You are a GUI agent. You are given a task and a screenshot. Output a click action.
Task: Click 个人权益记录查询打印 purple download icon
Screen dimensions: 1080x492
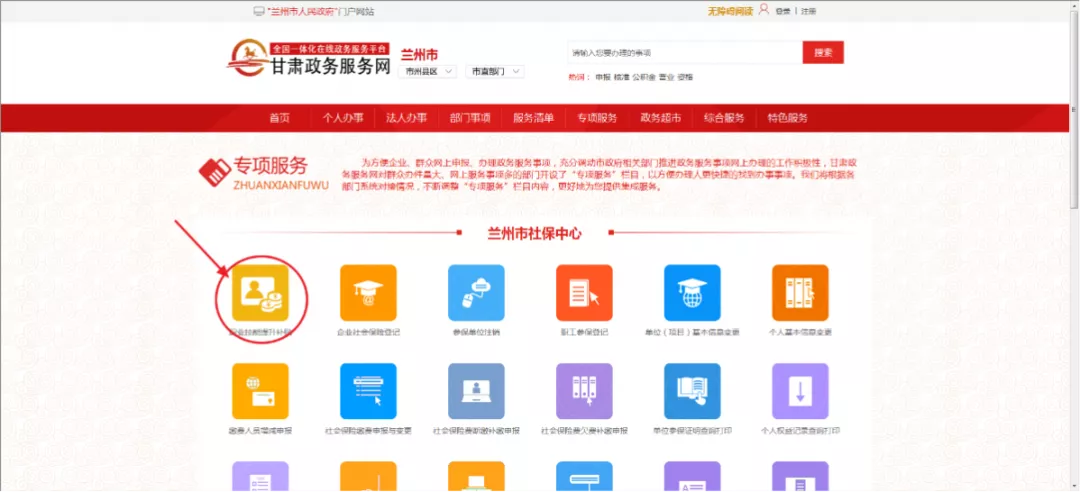pyautogui.click(x=800, y=391)
